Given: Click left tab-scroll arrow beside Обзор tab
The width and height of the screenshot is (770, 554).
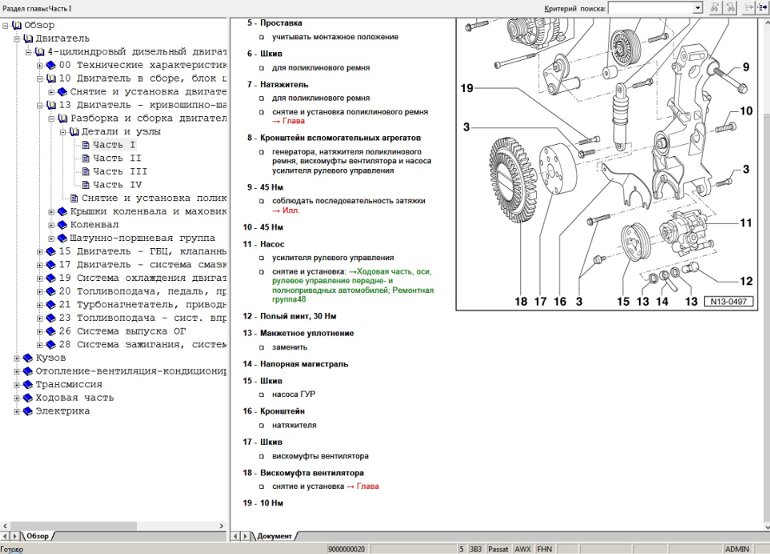Looking at the screenshot, I should point(5,536).
